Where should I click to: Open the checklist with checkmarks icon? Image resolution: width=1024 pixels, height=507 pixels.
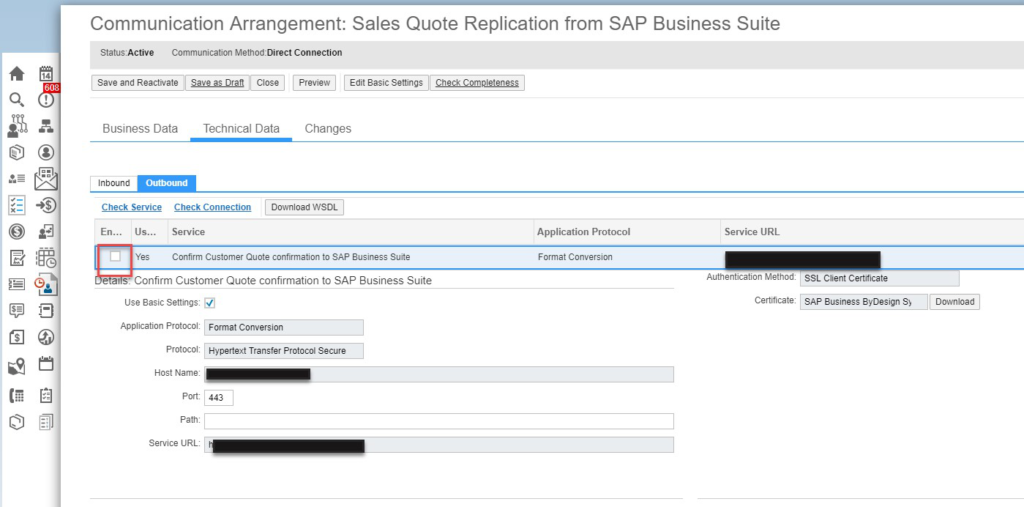[17, 205]
